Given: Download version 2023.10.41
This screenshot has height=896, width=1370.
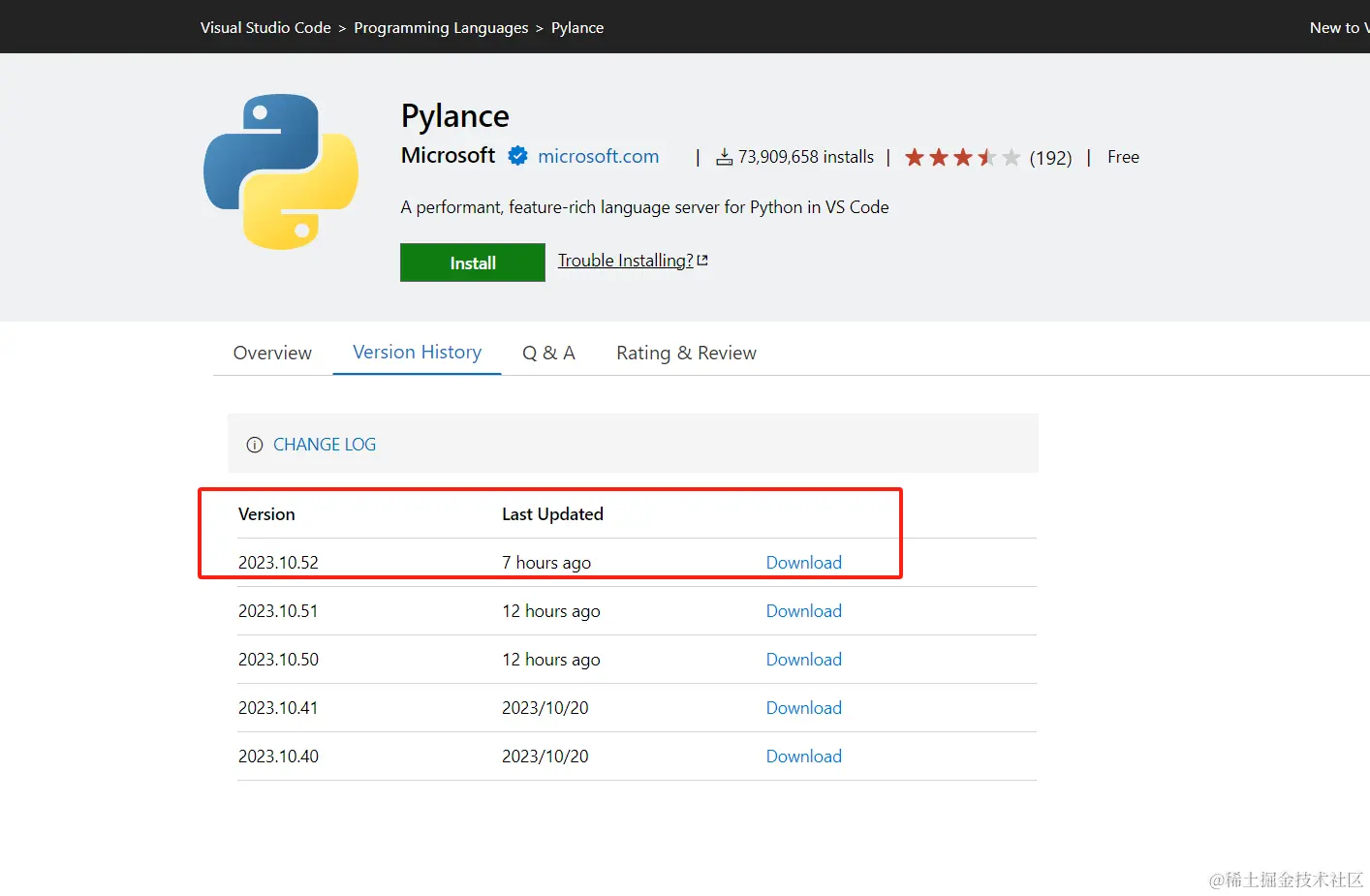Looking at the screenshot, I should tap(803, 708).
